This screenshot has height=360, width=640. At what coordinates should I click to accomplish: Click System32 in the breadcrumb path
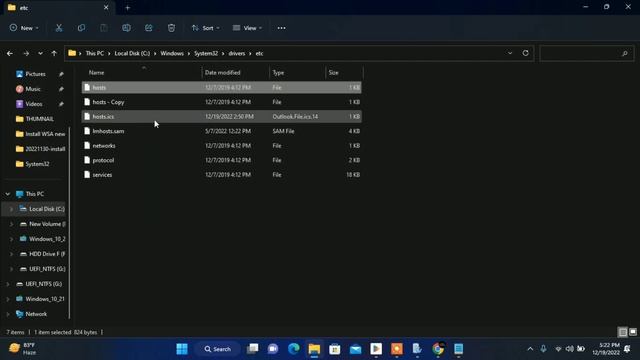tap(206, 53)
